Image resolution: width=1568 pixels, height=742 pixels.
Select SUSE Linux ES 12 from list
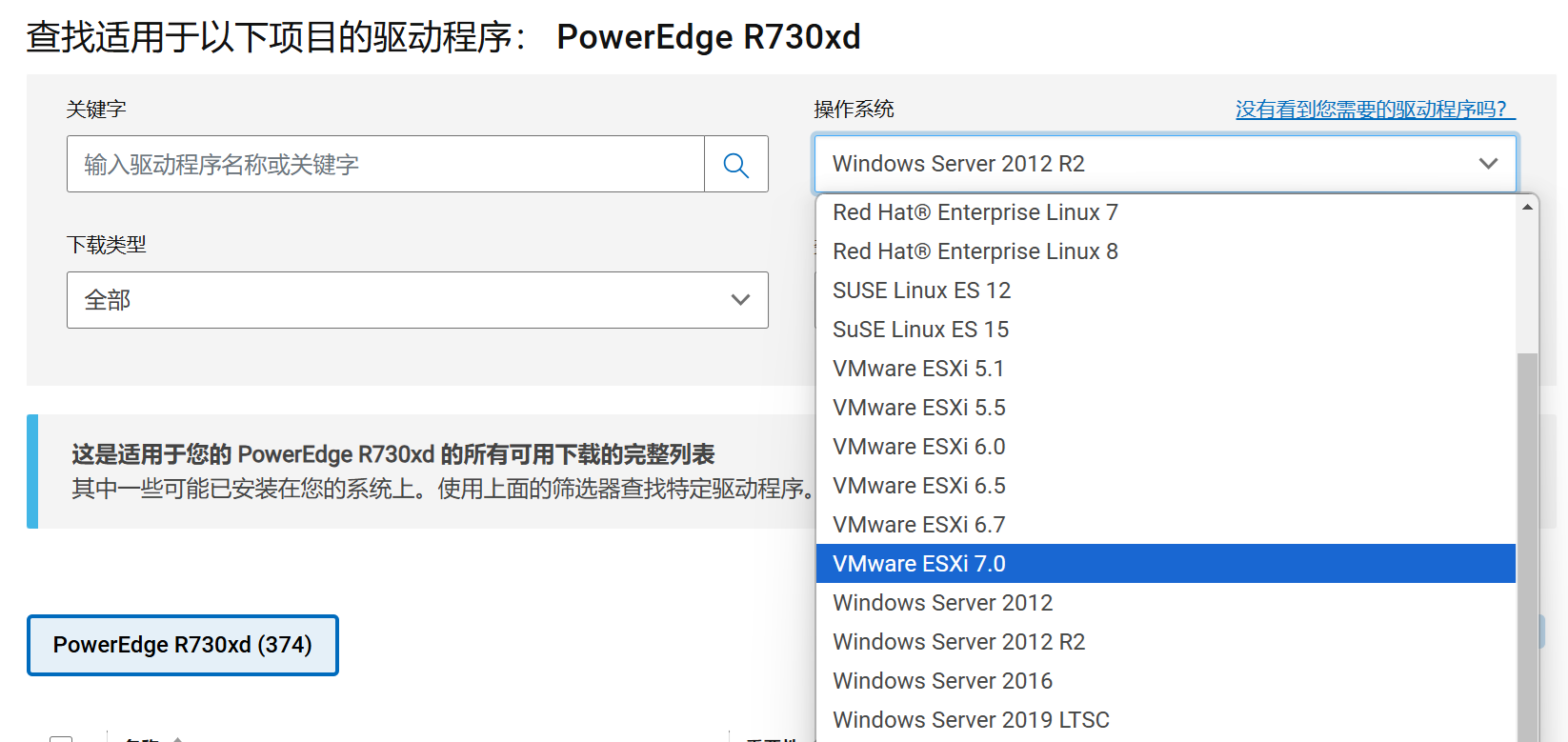921,291
